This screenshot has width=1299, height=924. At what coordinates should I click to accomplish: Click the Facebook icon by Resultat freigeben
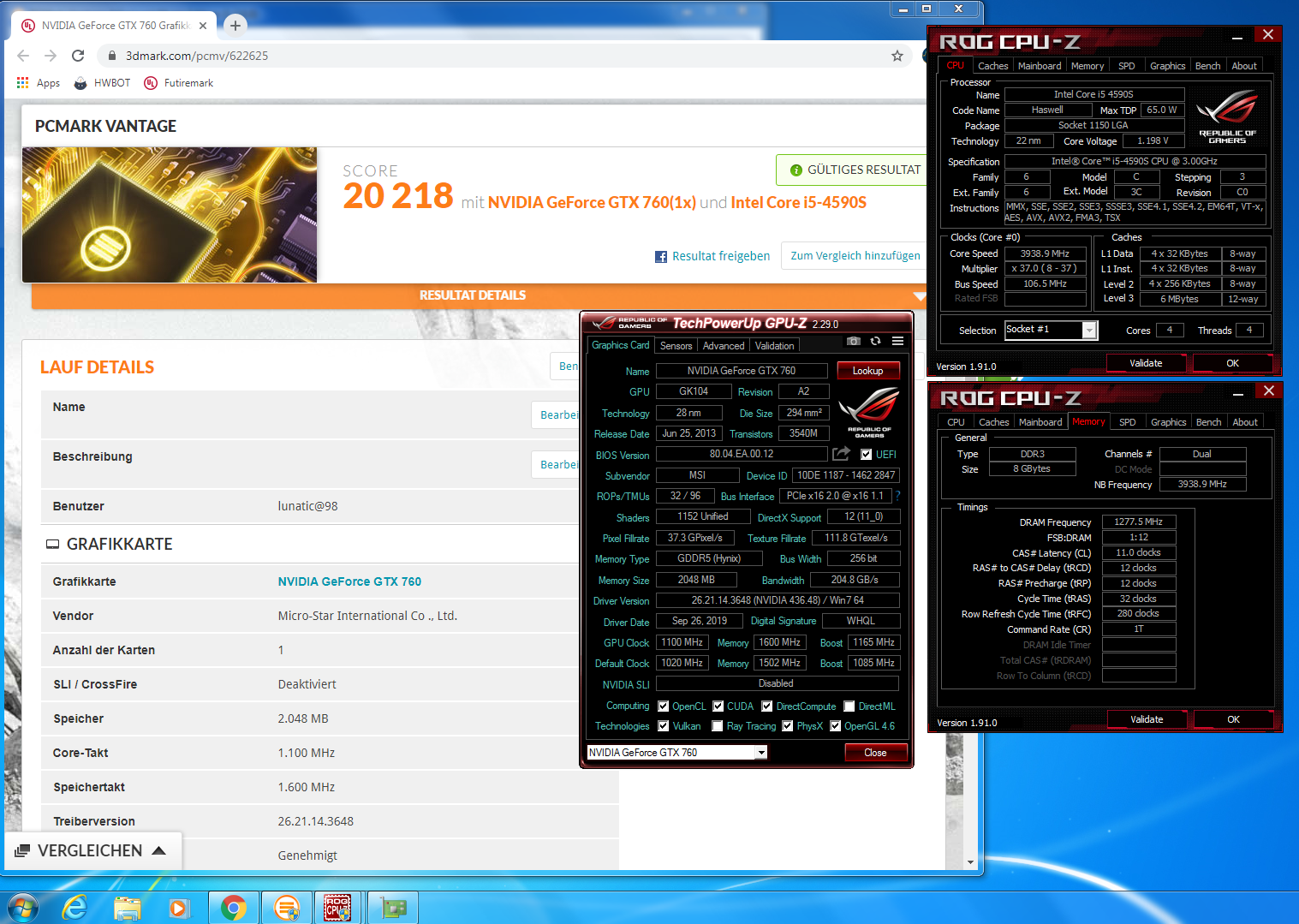[661, 257]
